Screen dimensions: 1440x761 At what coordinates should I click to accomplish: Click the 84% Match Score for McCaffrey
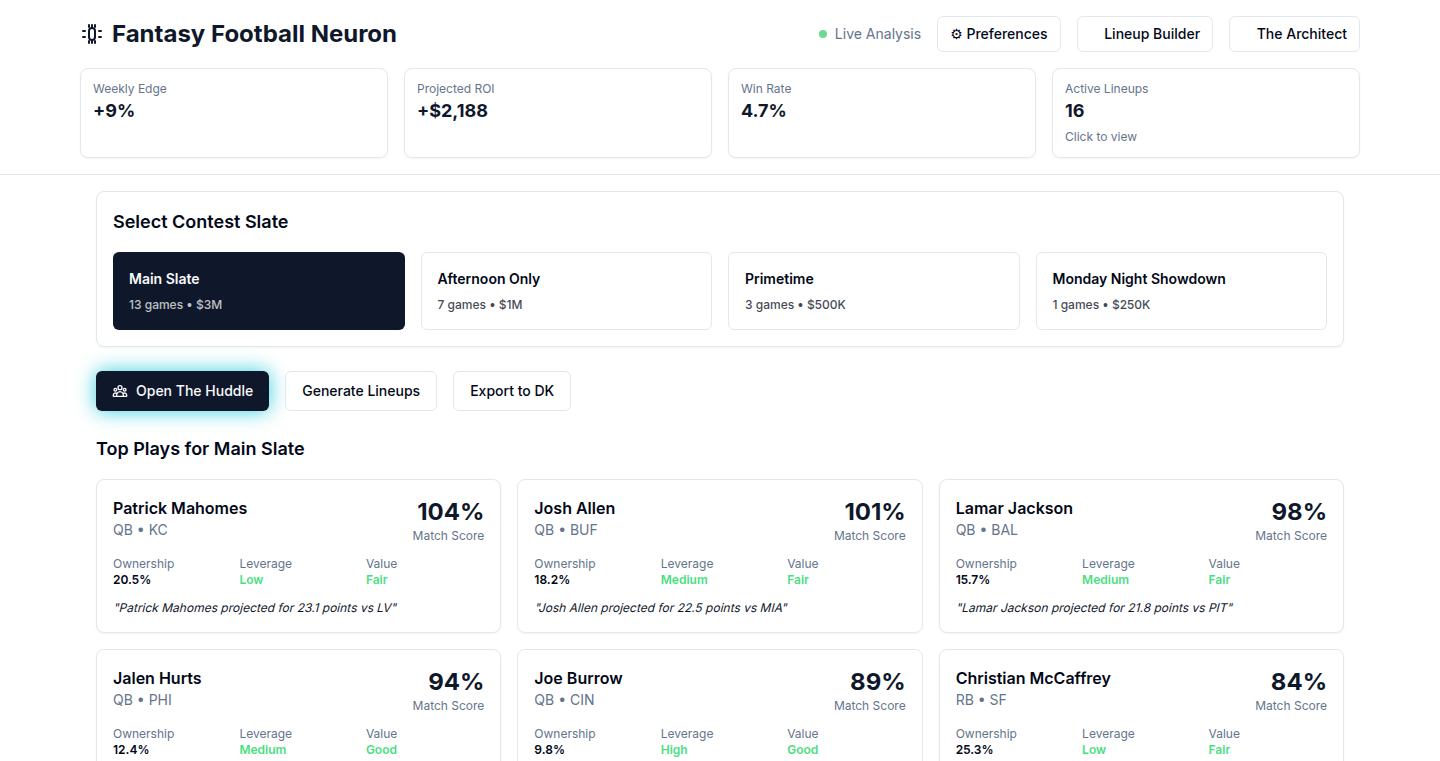1298,682
